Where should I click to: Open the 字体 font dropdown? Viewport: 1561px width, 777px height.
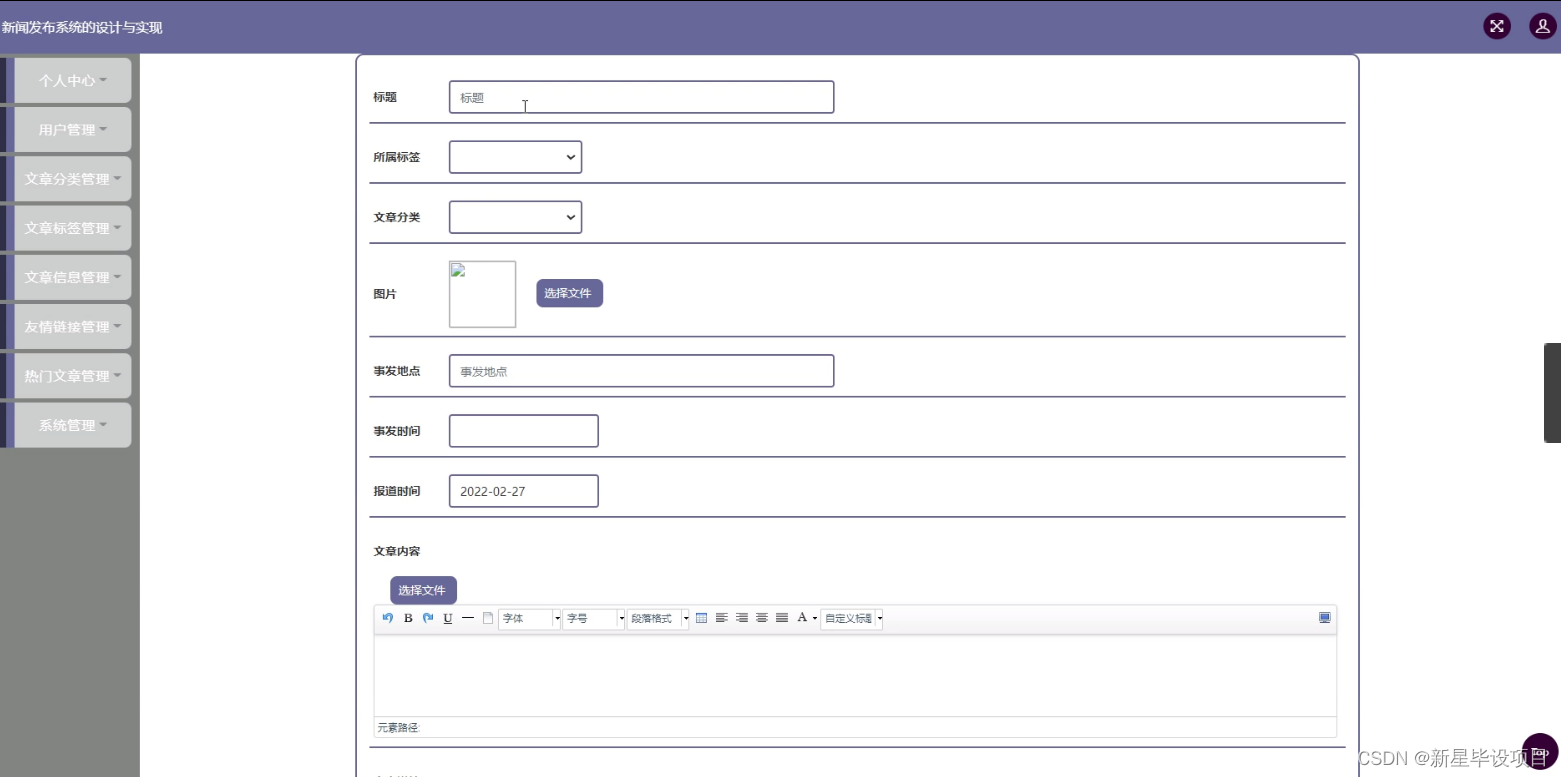(x=527, y=618)
